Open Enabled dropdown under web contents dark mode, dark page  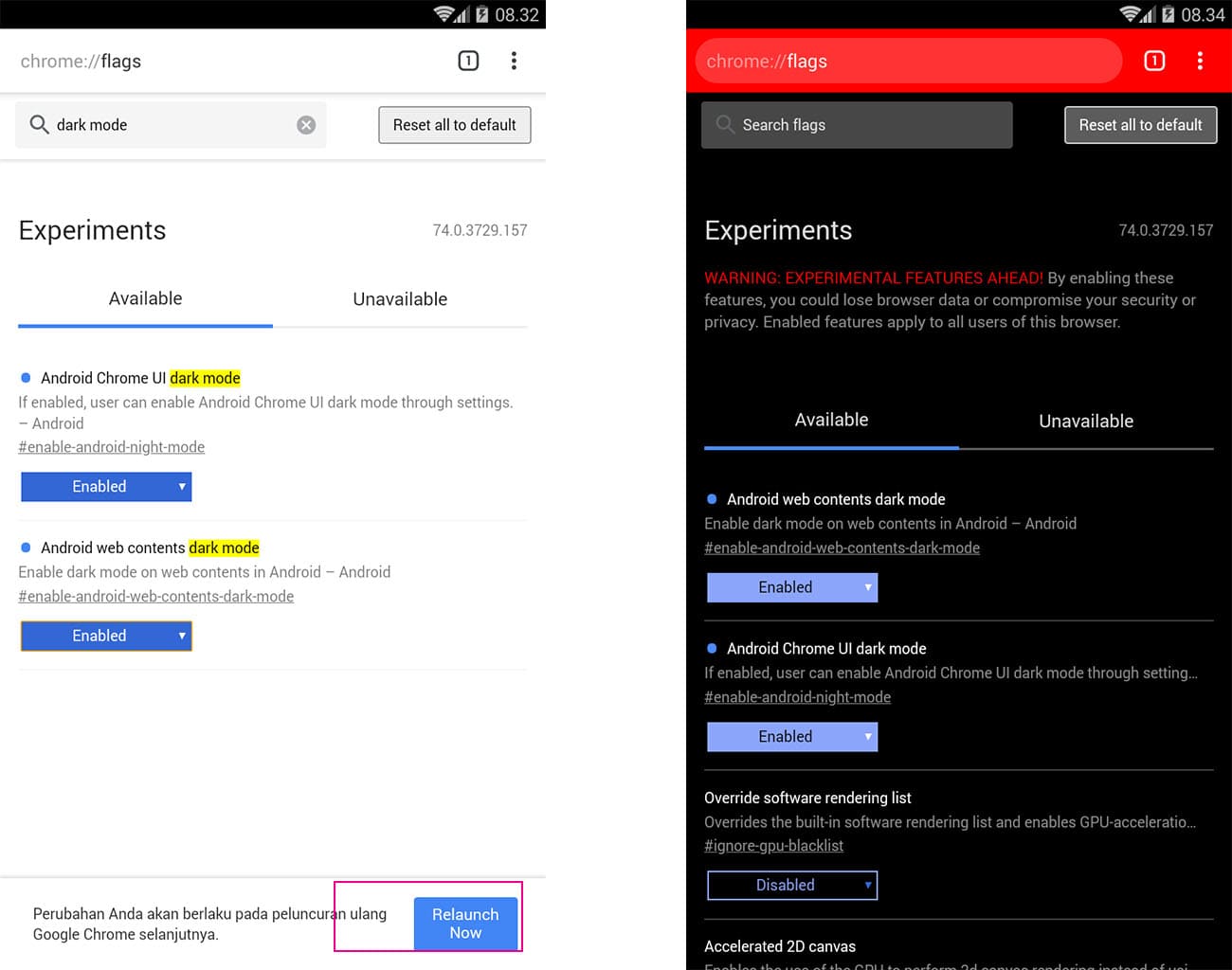792,587
